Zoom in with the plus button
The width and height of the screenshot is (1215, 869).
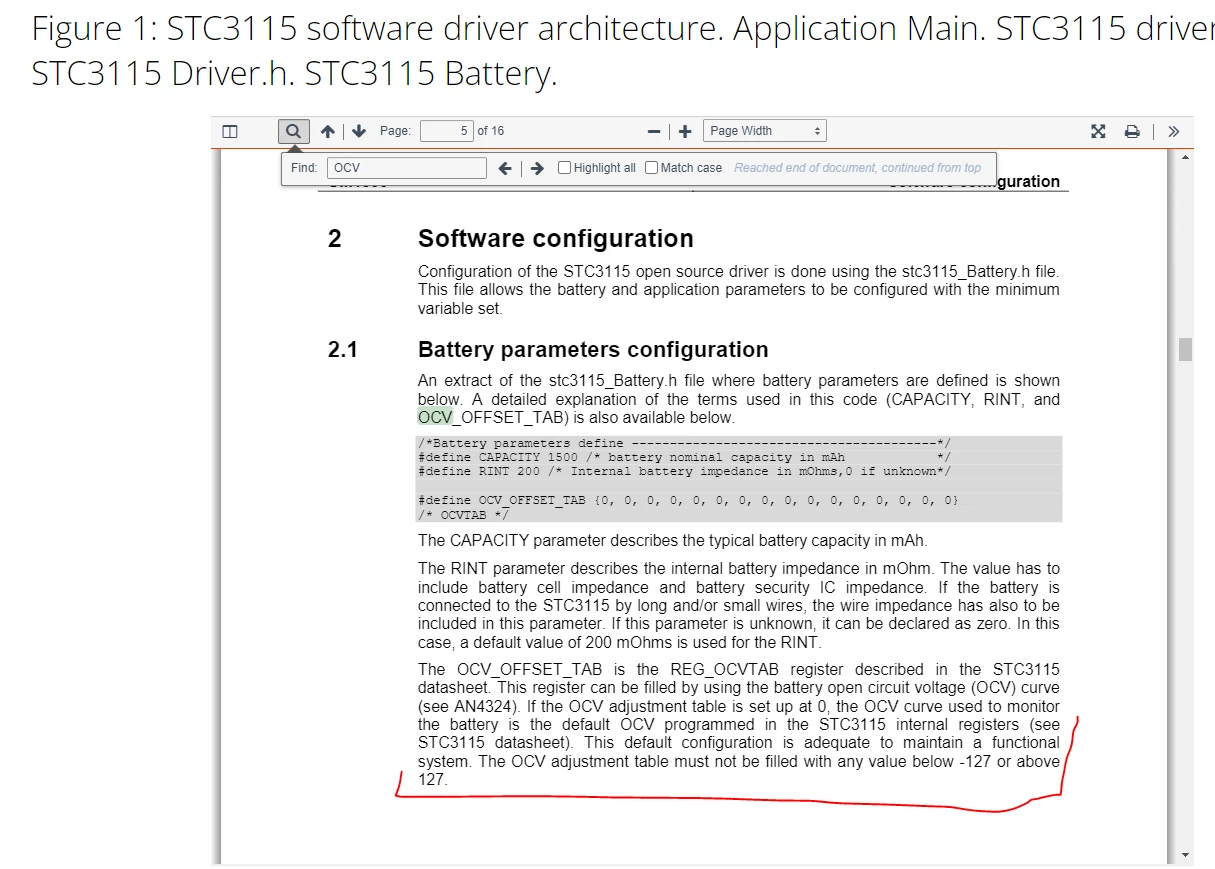point(685,131)
